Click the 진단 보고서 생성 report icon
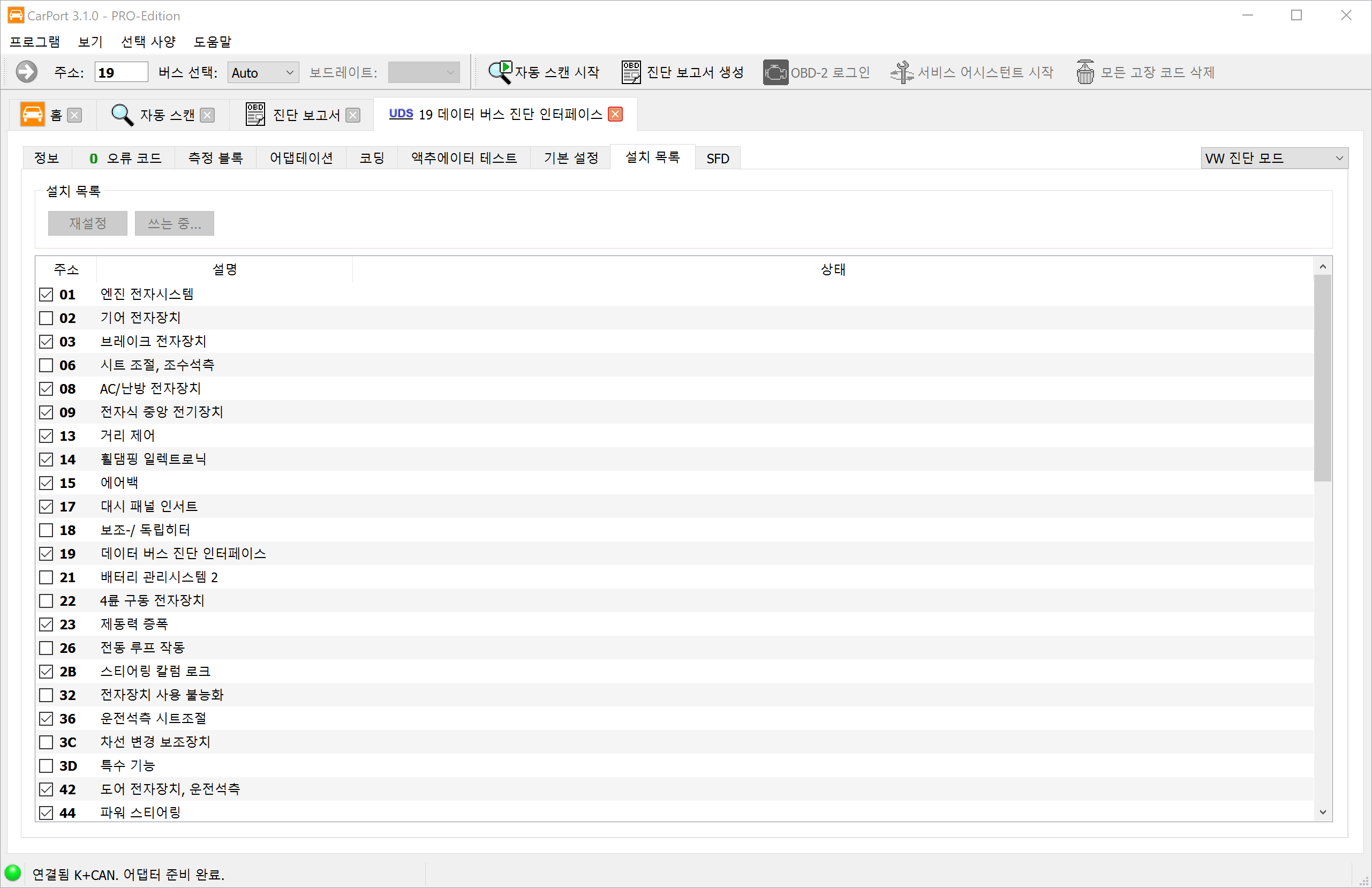 tap(631, 72)
